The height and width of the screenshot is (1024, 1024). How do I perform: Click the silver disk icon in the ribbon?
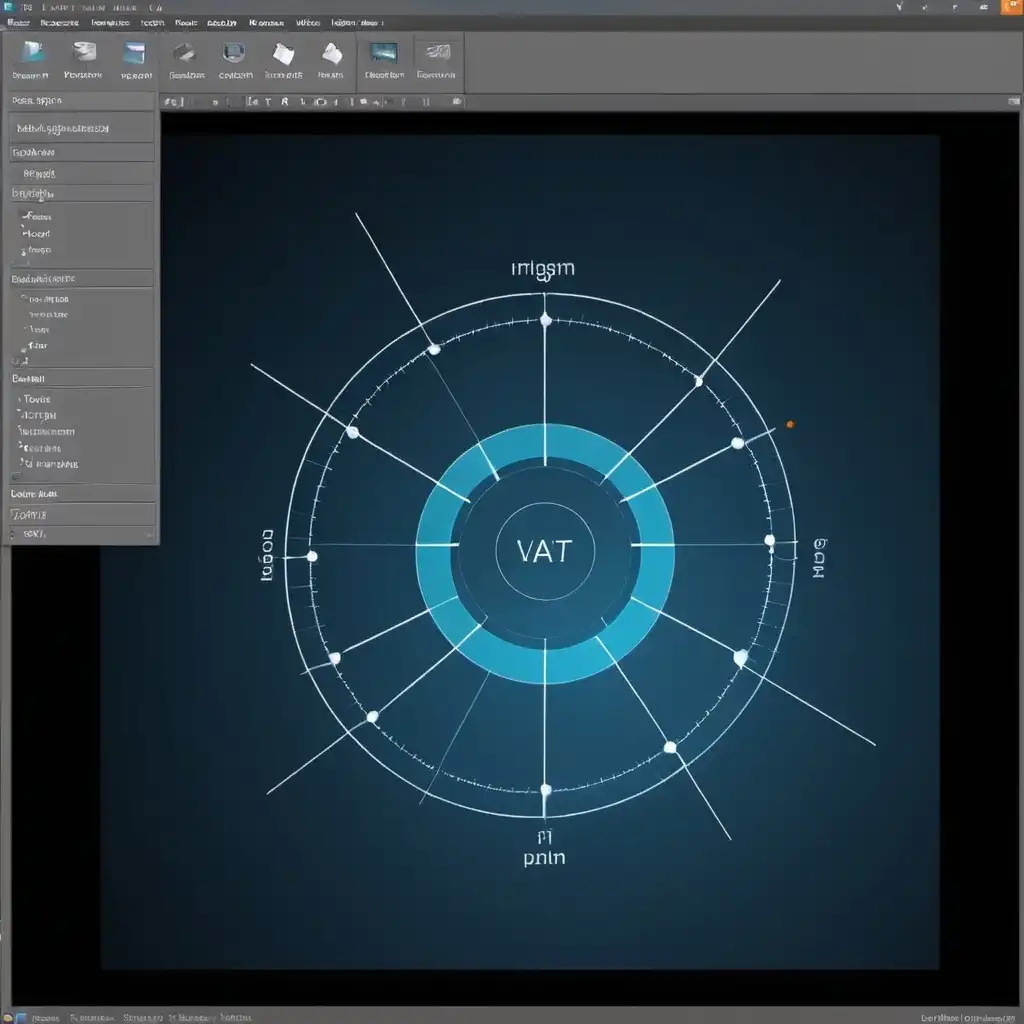[x=84, y=52]
